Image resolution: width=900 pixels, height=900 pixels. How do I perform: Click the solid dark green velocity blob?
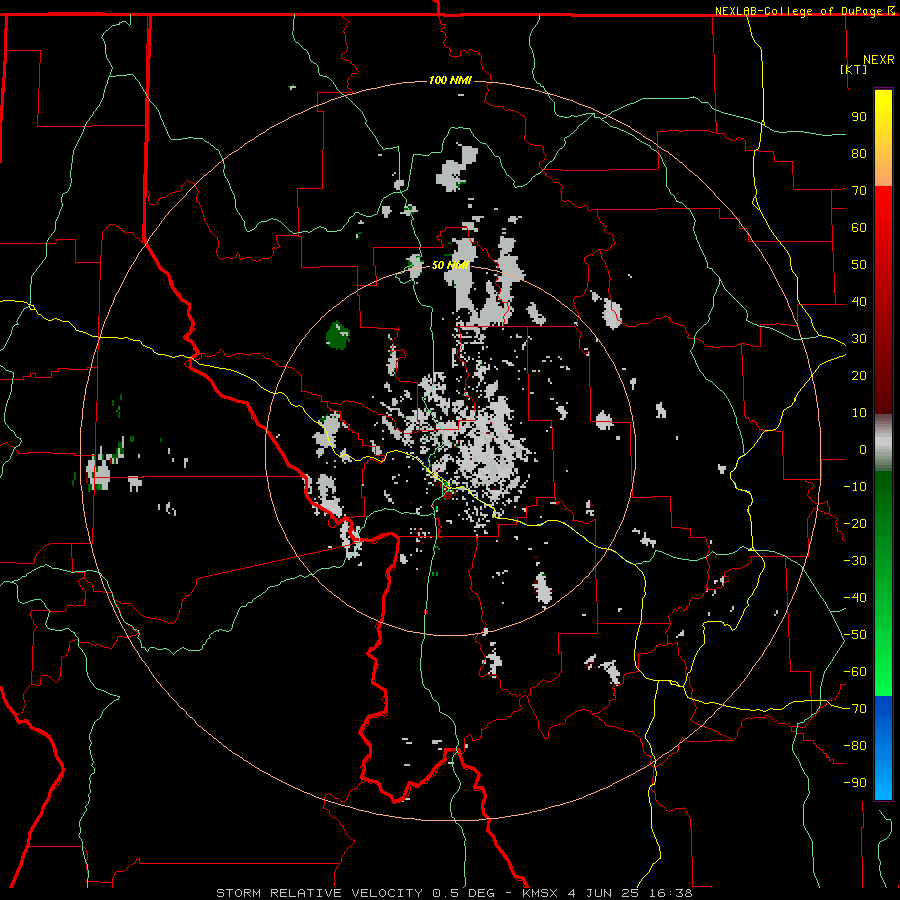tap(338, 335)
